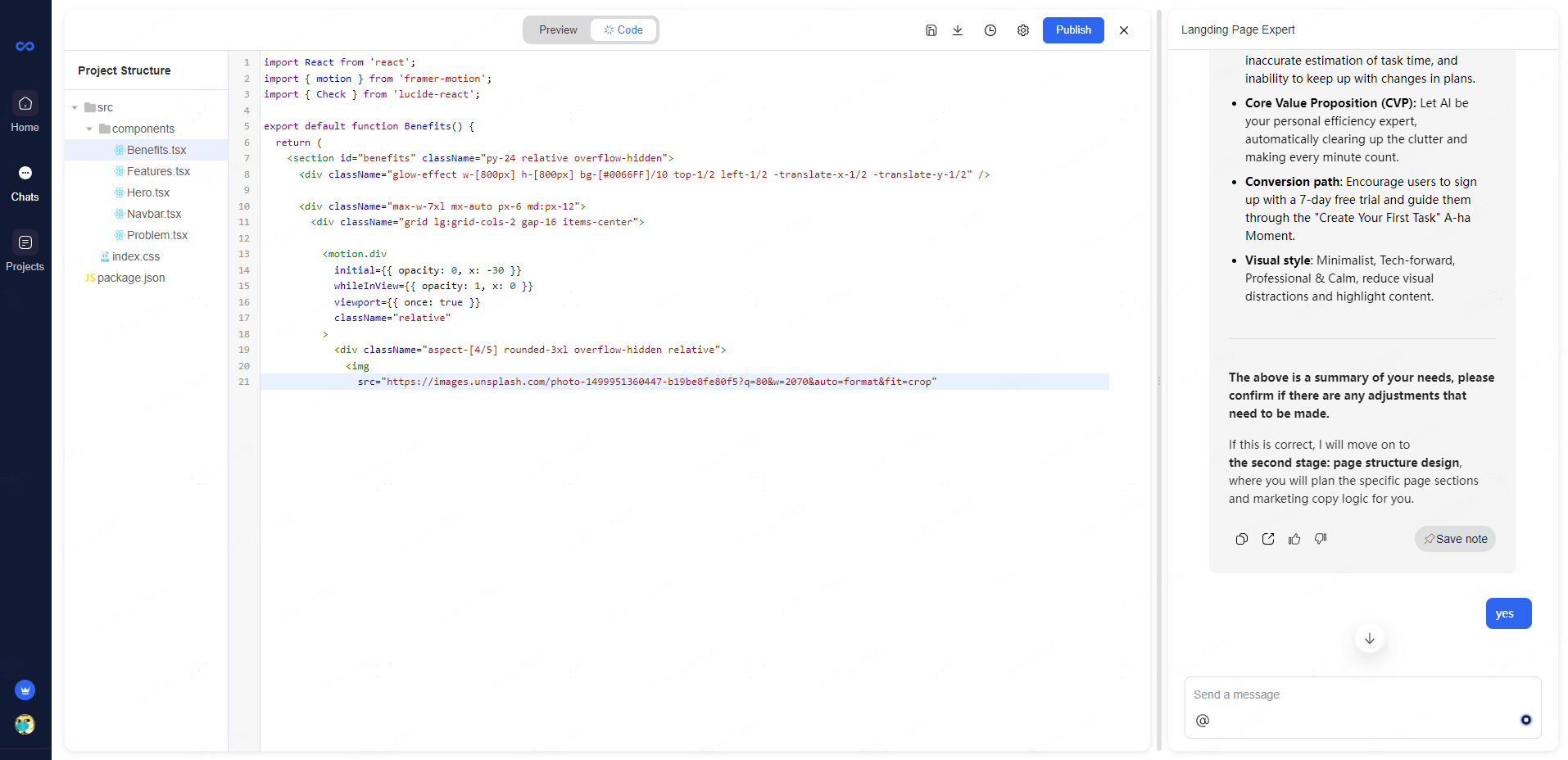The height and width of the screenshot is (760, 1568).
Task: Collapse the src folder
Action: (x=75, y=107)
